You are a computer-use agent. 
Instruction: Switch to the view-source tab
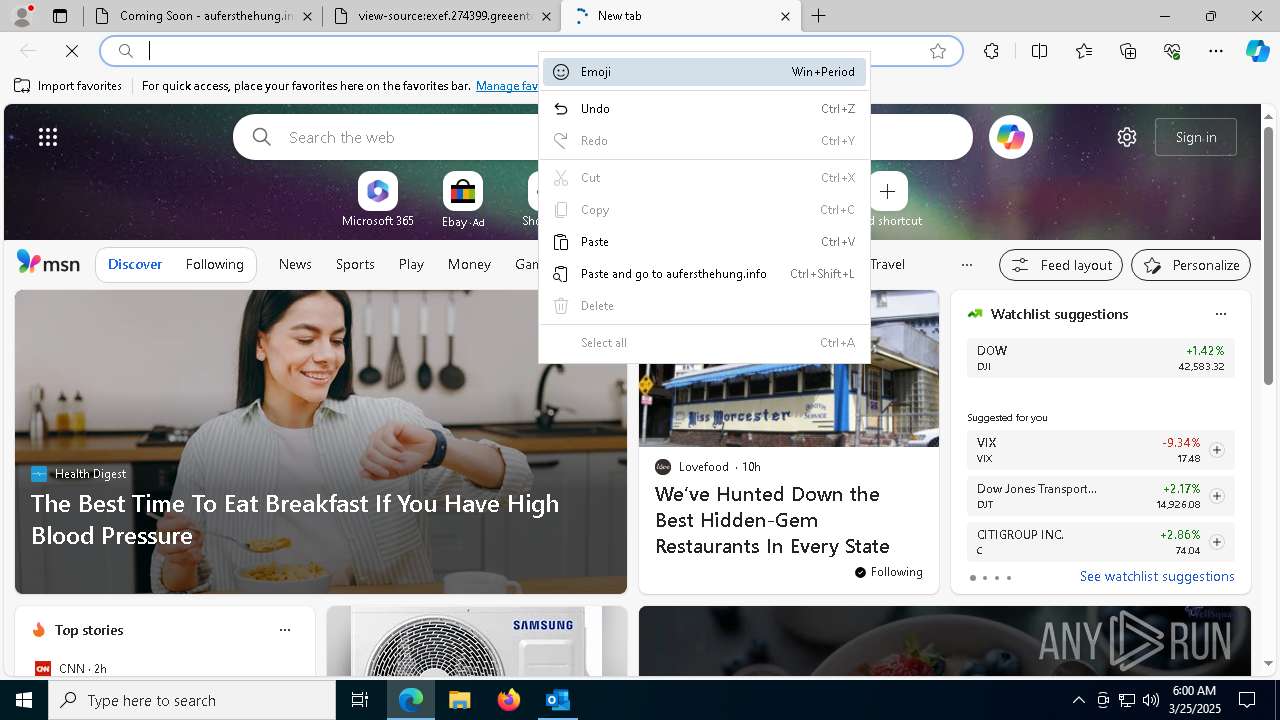click(x=441, y=16)
